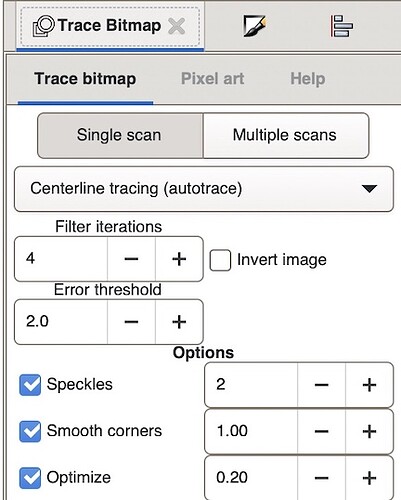Screen dimensions: 401x500
Task: Open the Align and Distribute panel icon
Action: [x=341, y=26]
